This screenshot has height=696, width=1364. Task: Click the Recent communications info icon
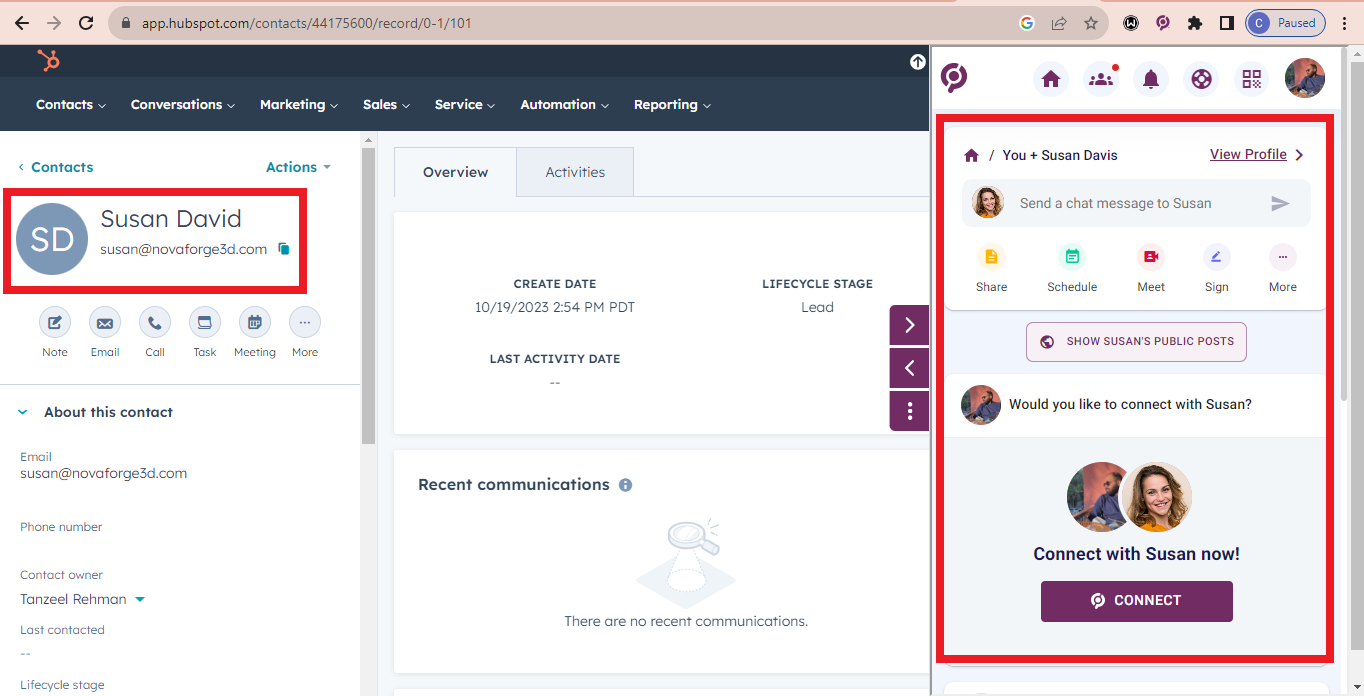[625, 485]
